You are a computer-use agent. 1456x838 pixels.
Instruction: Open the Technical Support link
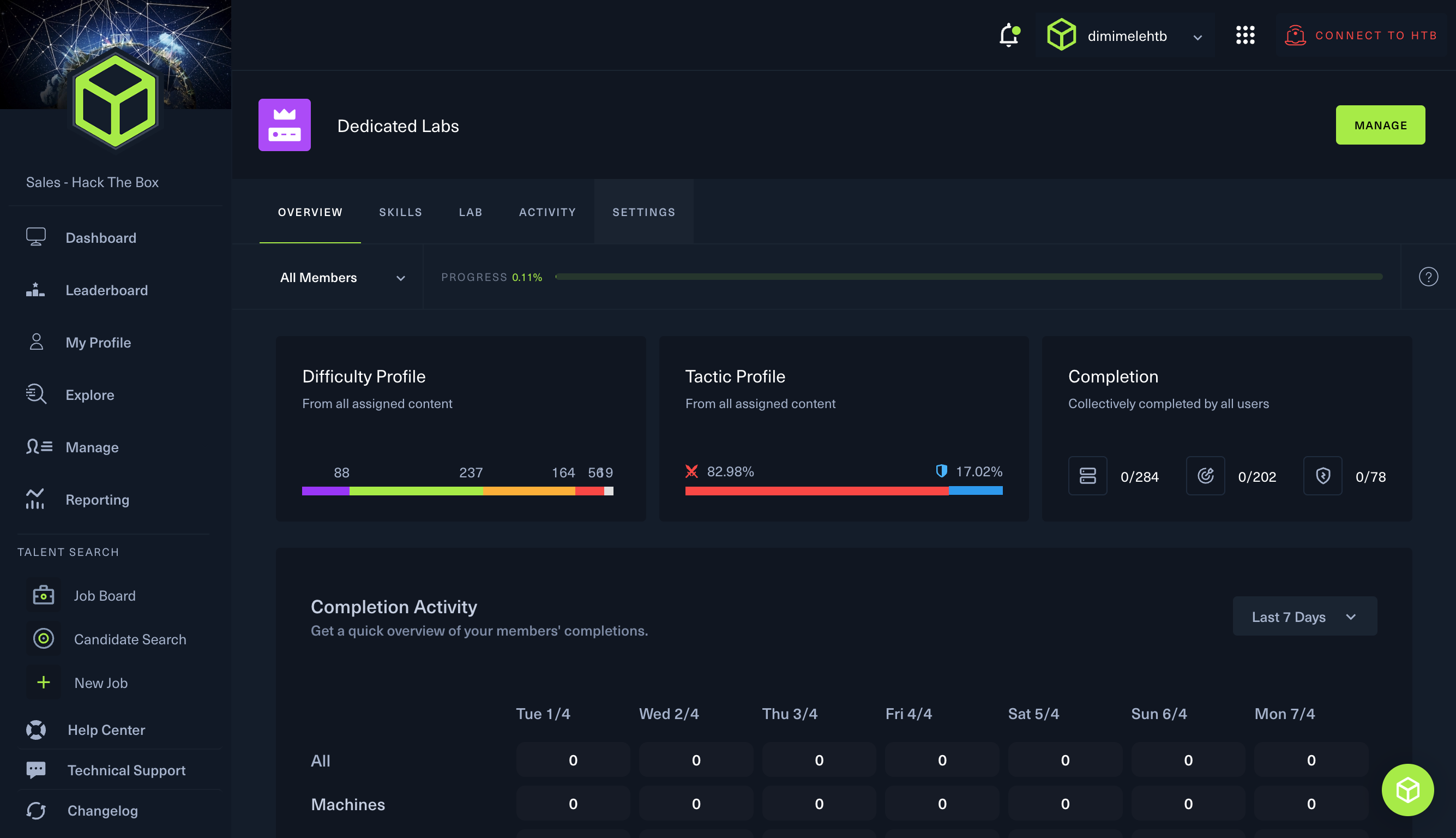[127, 770]
